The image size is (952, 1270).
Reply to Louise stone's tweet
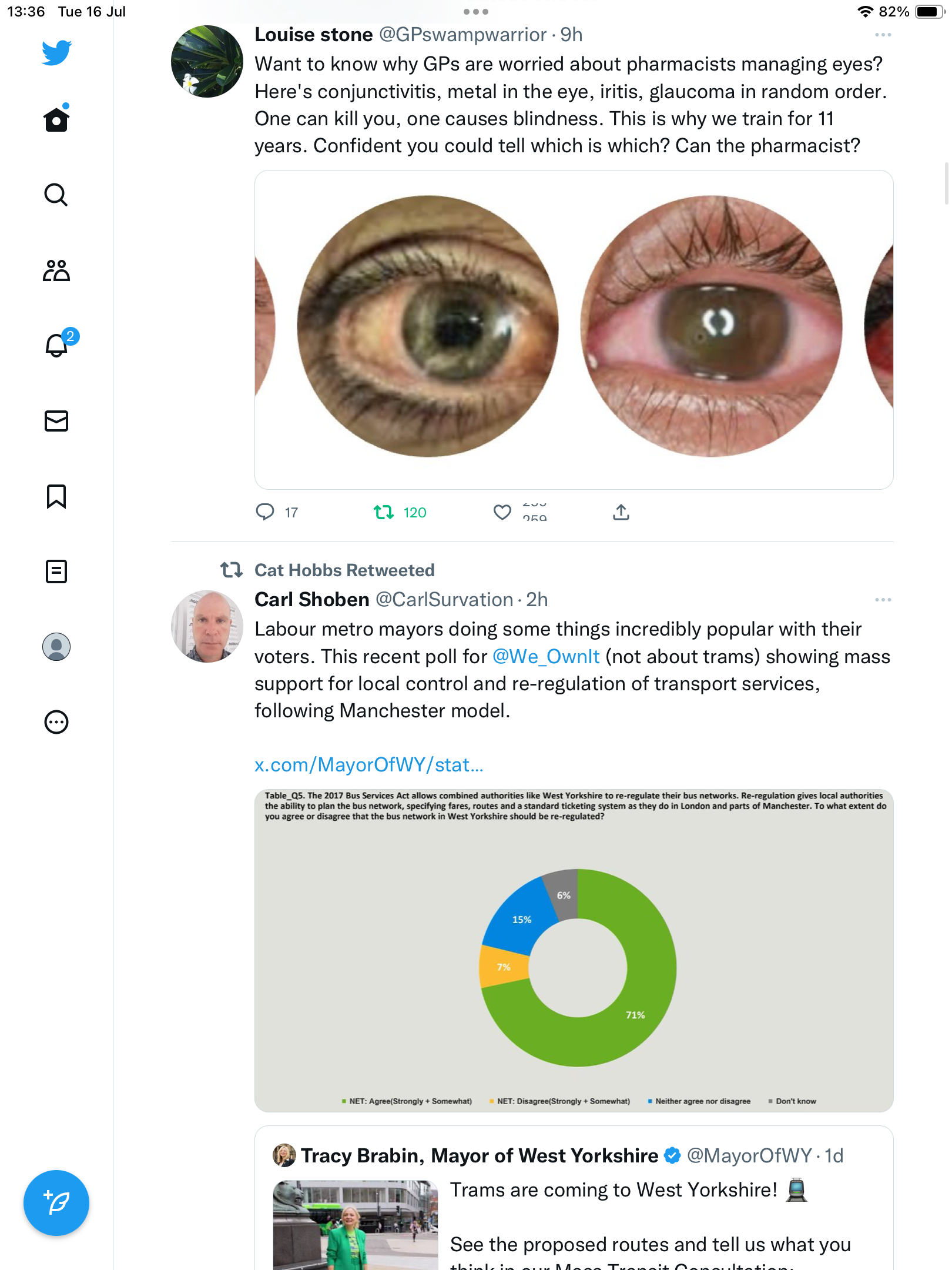266,513
